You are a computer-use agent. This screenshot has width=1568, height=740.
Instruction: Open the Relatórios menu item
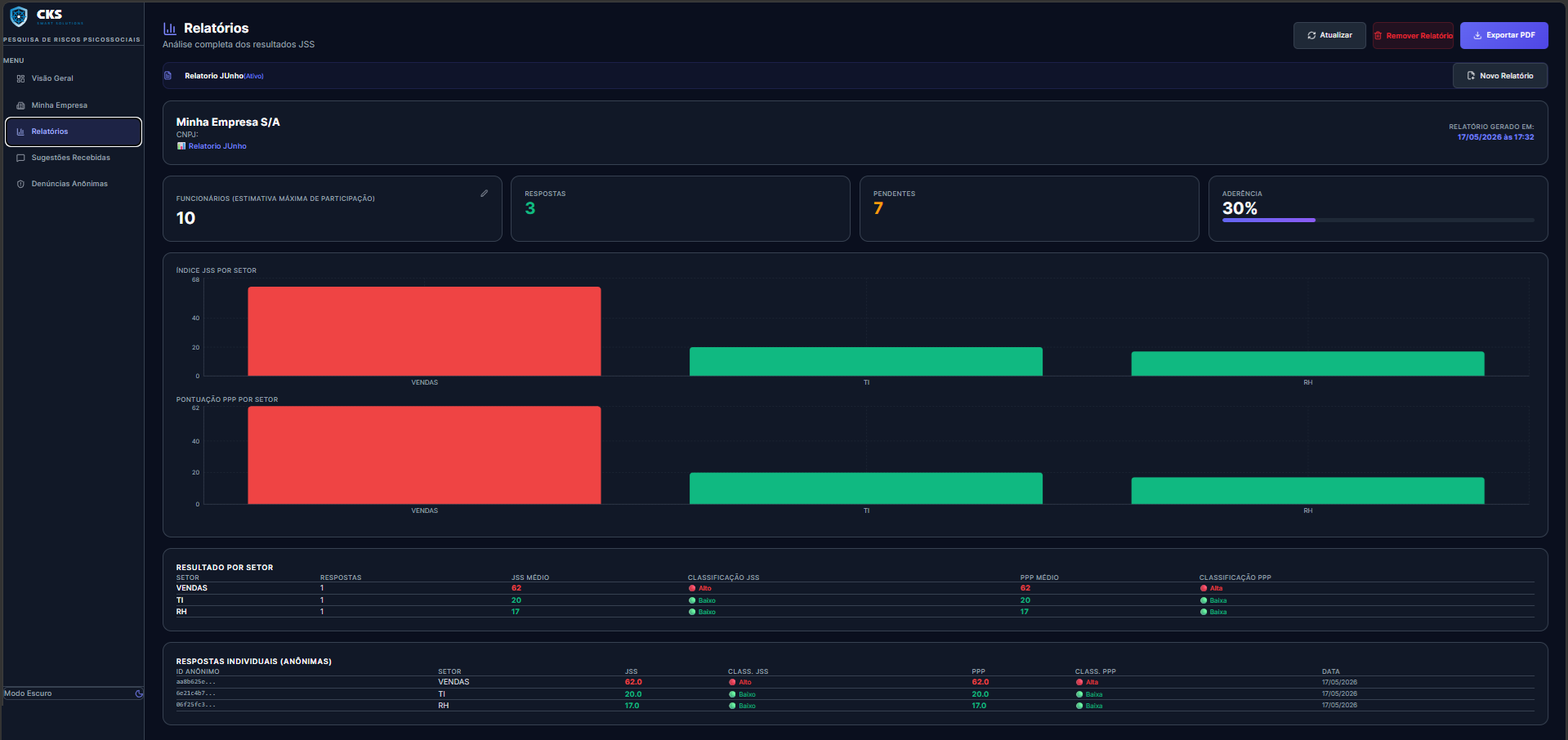[x=74, y=132]
